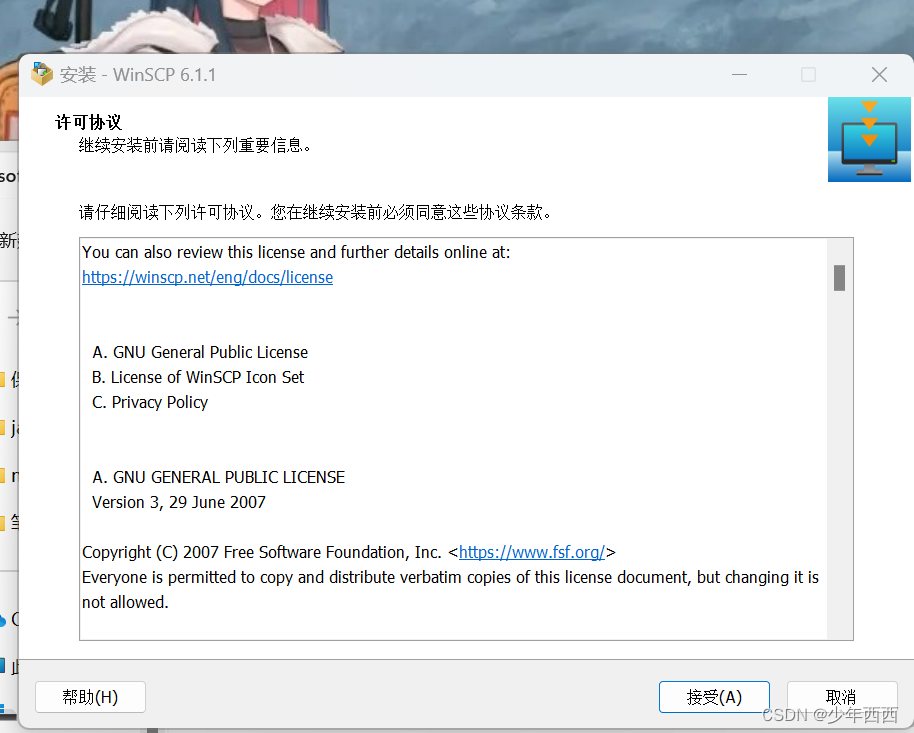Click the 'A. GNU General Public License' line

click(200, 352)
